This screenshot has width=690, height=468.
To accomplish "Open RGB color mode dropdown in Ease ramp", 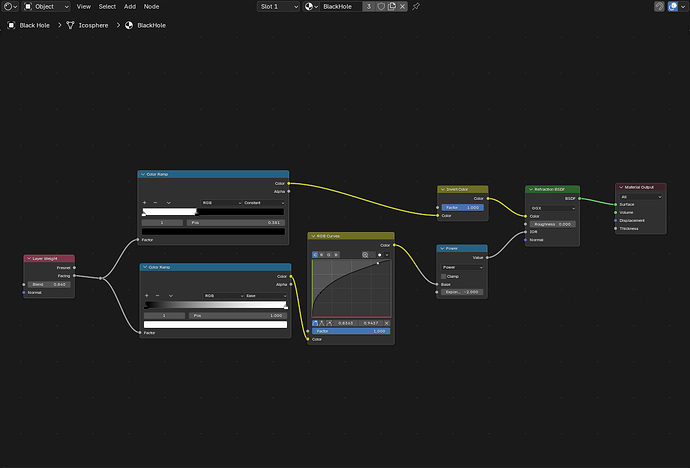I will 224,296.
